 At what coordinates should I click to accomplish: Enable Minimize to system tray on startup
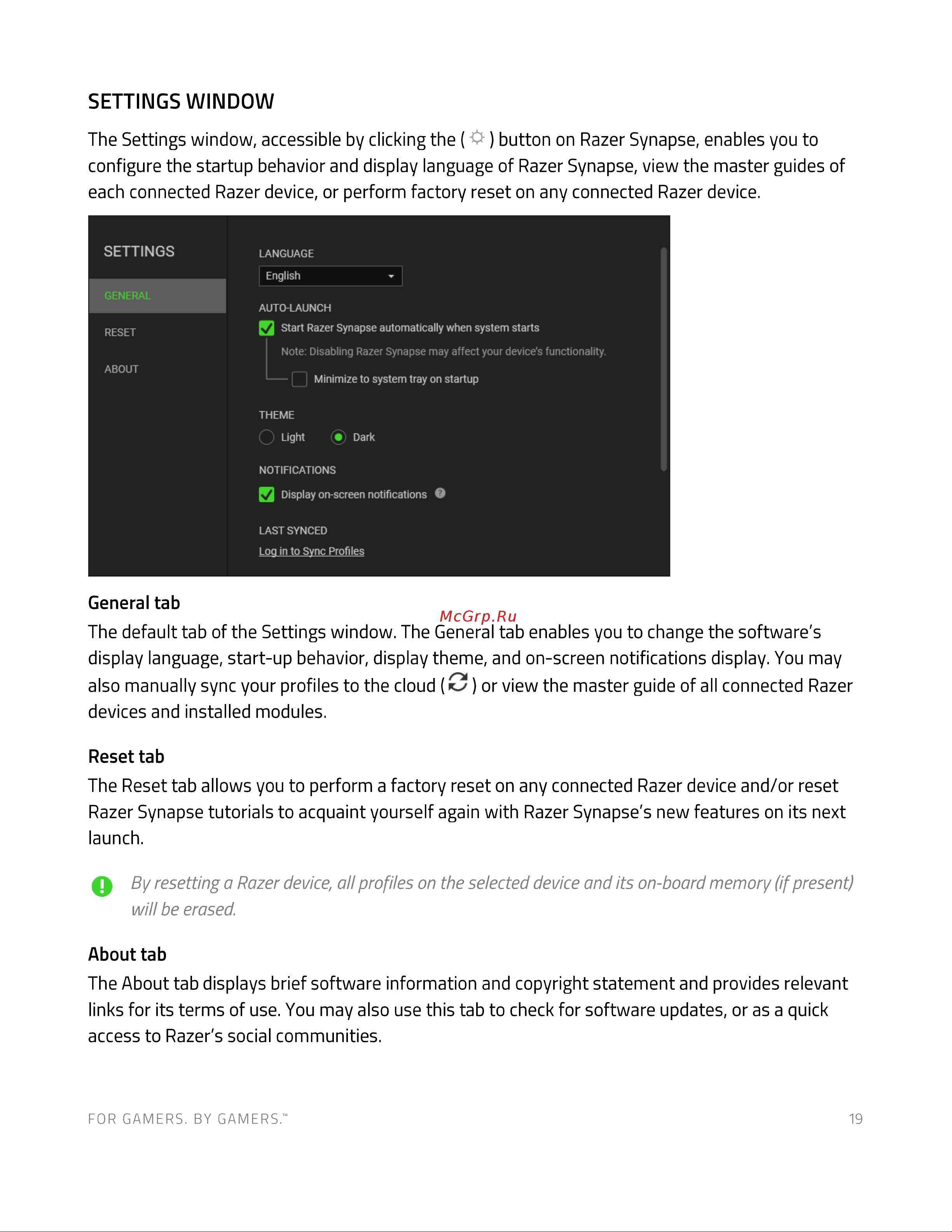(x=299, y=379)
